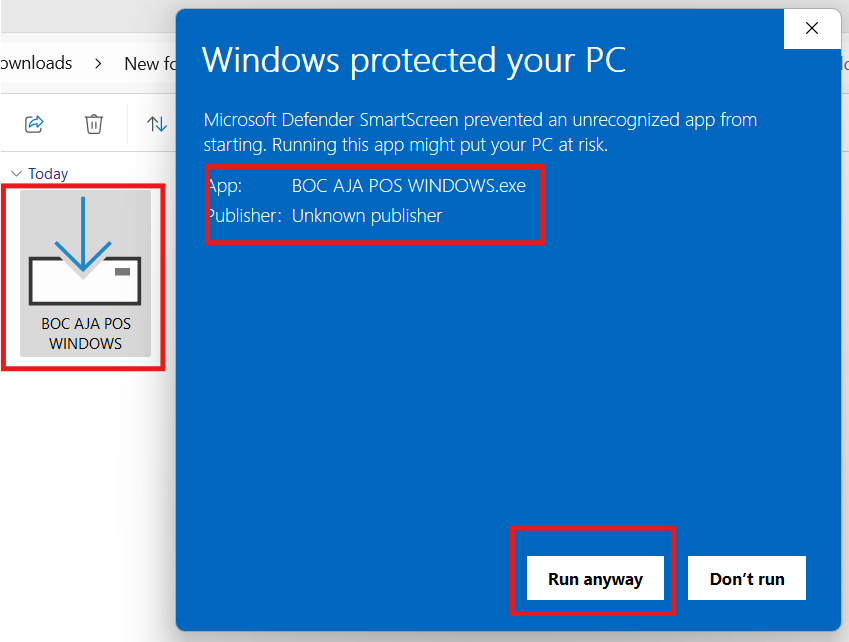The image size is (849, 642).
Task: Expand the breadcrumb arrow after Downloads
Action: pyautogui.click(x=98, y=64)
